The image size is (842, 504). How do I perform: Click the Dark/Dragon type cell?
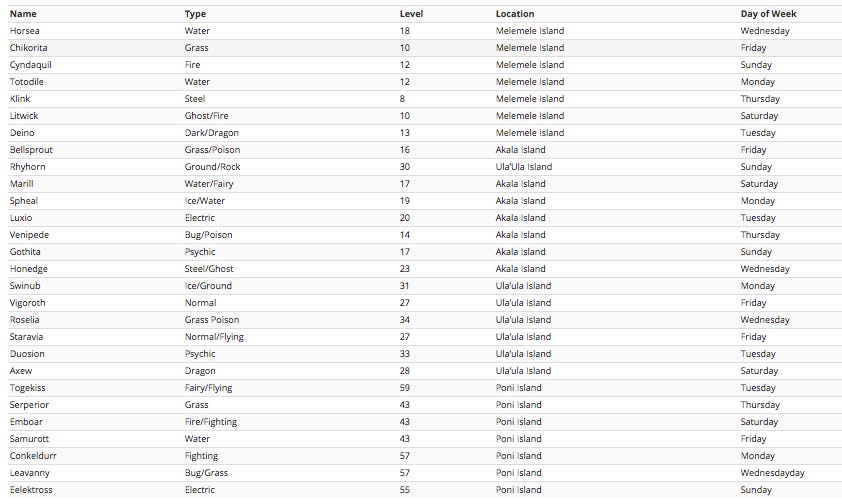pos(210,133)
